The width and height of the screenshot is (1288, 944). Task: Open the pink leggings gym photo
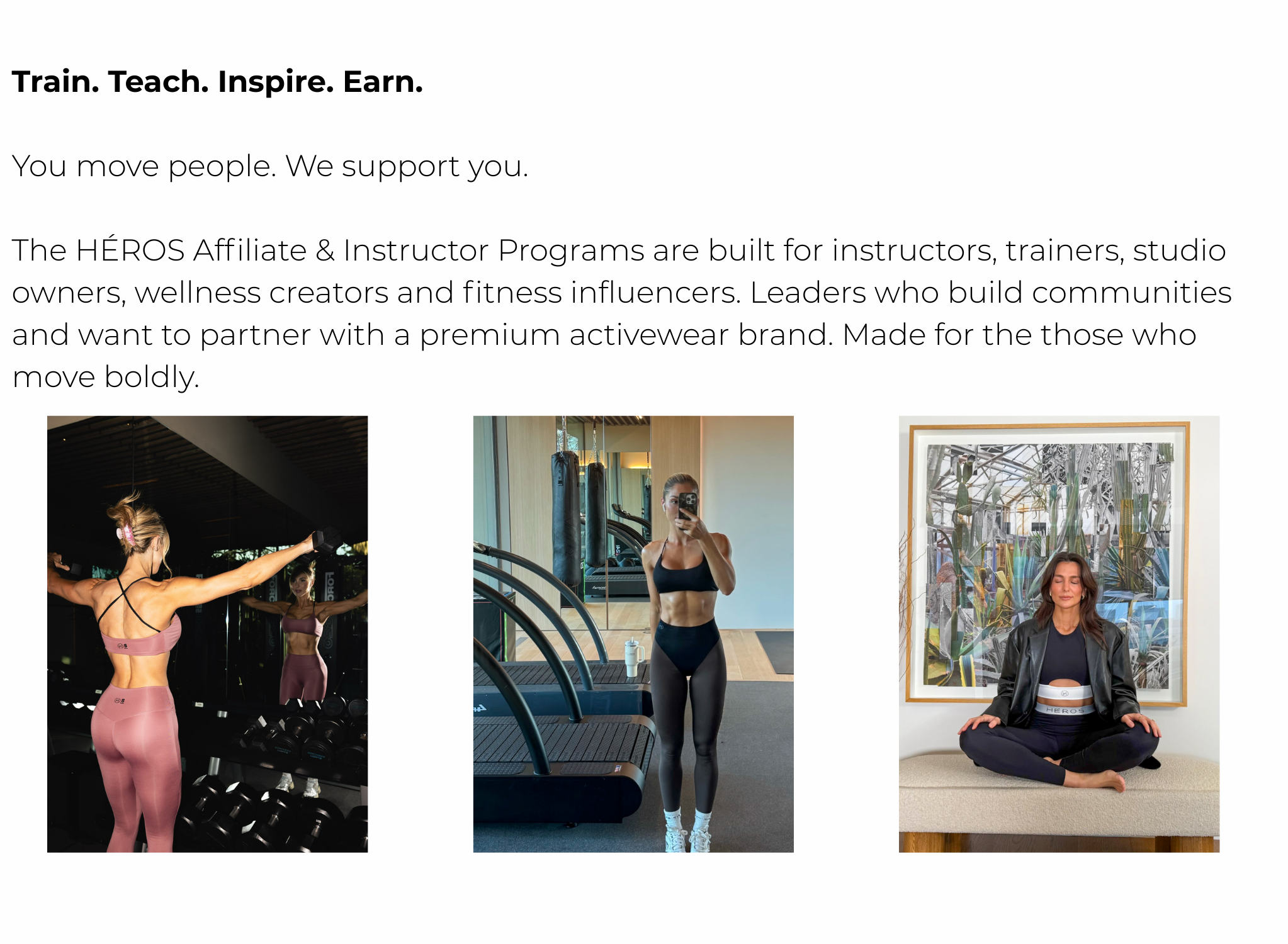[207, 634]
